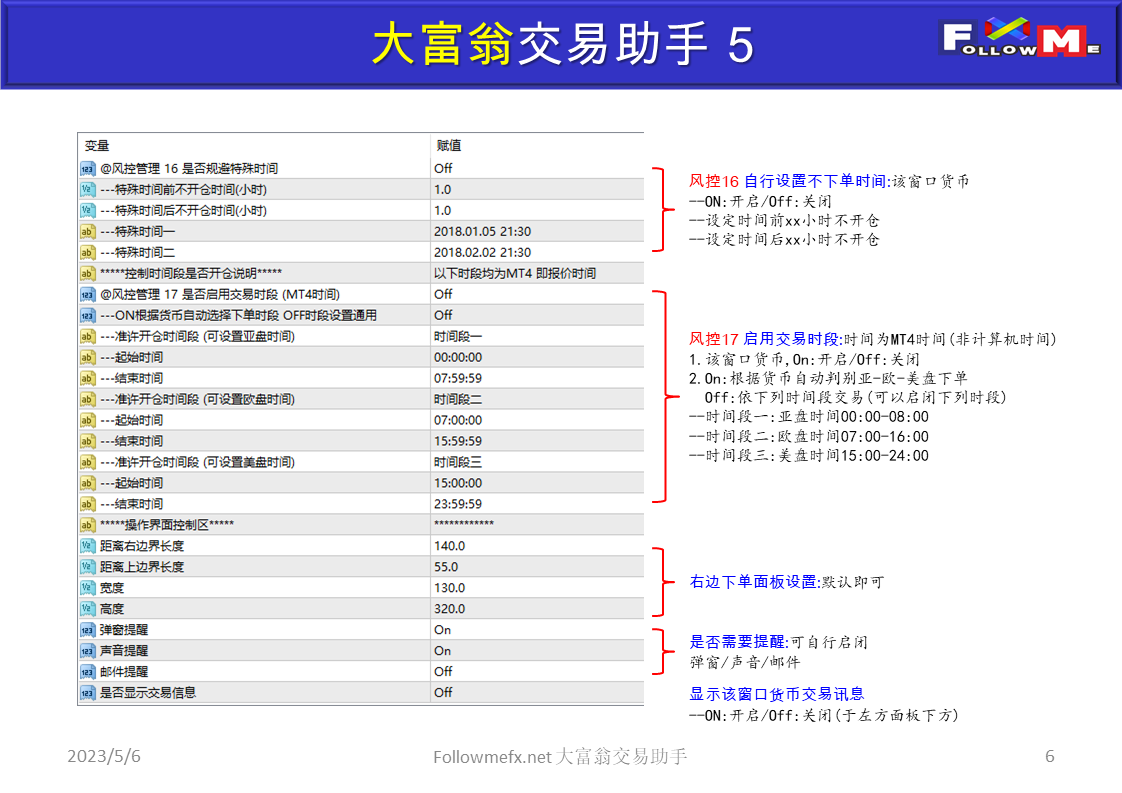The image size is (1122, 793).
Task: Click the ab icon beside 准许开仓时间段 亚盘行
Action: [x=87, y=336]
